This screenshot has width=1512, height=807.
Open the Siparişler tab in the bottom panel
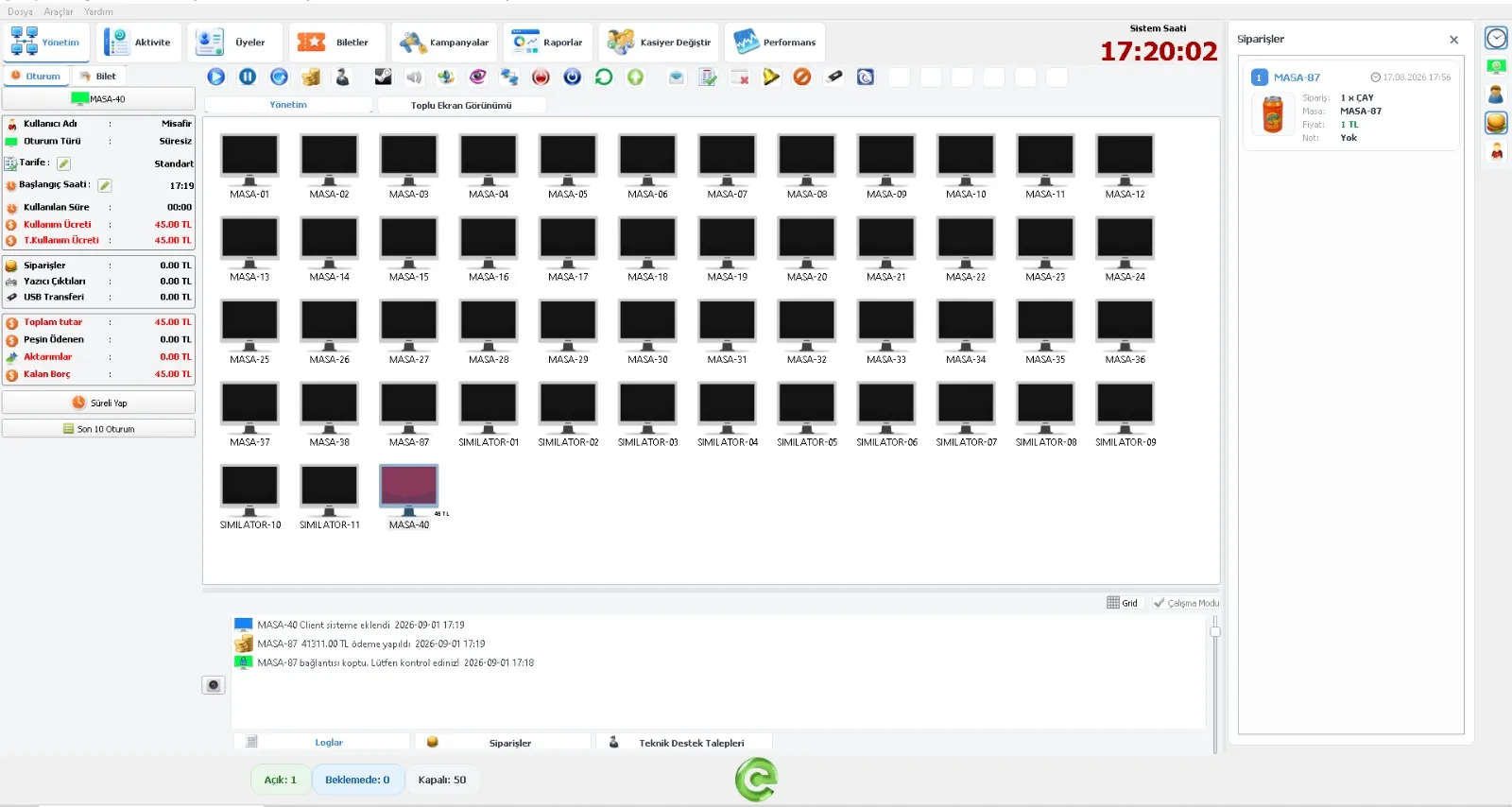[x=502, y=743]
